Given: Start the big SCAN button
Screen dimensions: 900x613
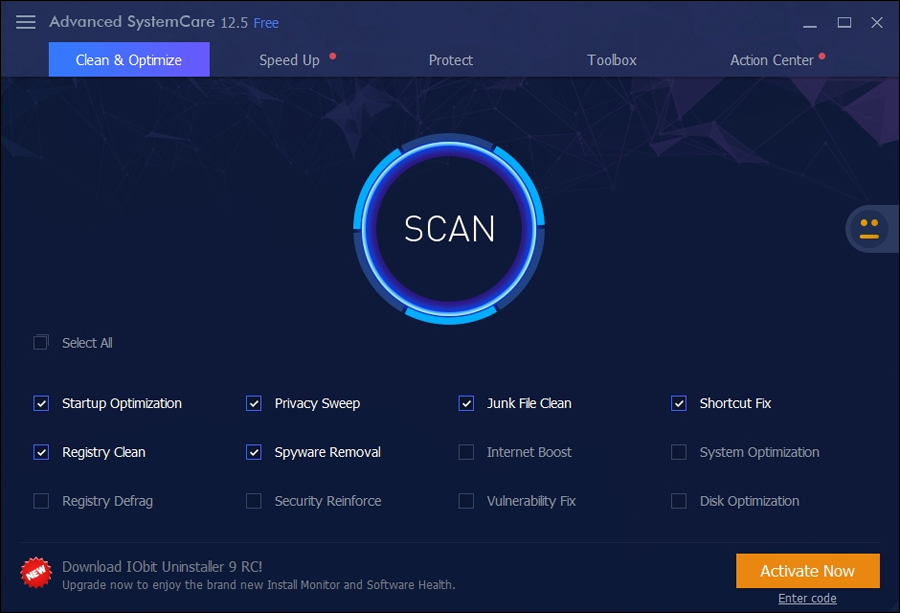Looking at the screenshot, I should [449, 228].
